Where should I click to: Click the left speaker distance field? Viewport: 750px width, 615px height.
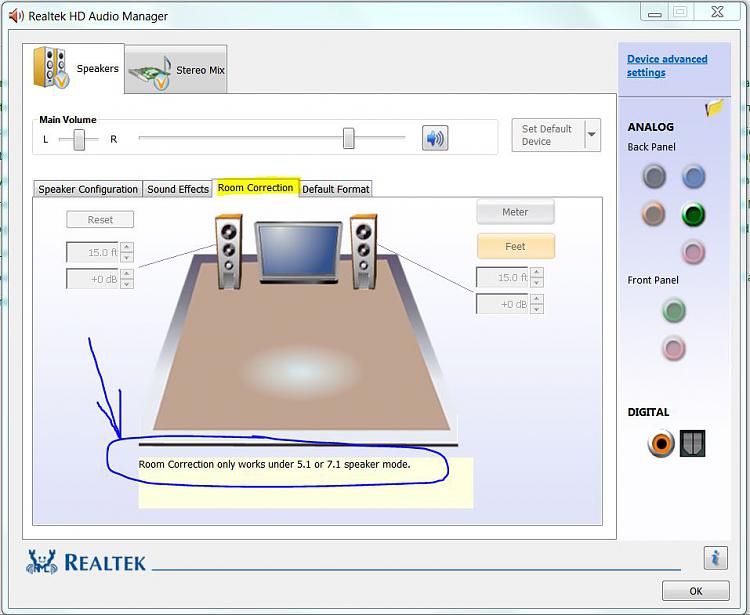[x=92, y=252]
